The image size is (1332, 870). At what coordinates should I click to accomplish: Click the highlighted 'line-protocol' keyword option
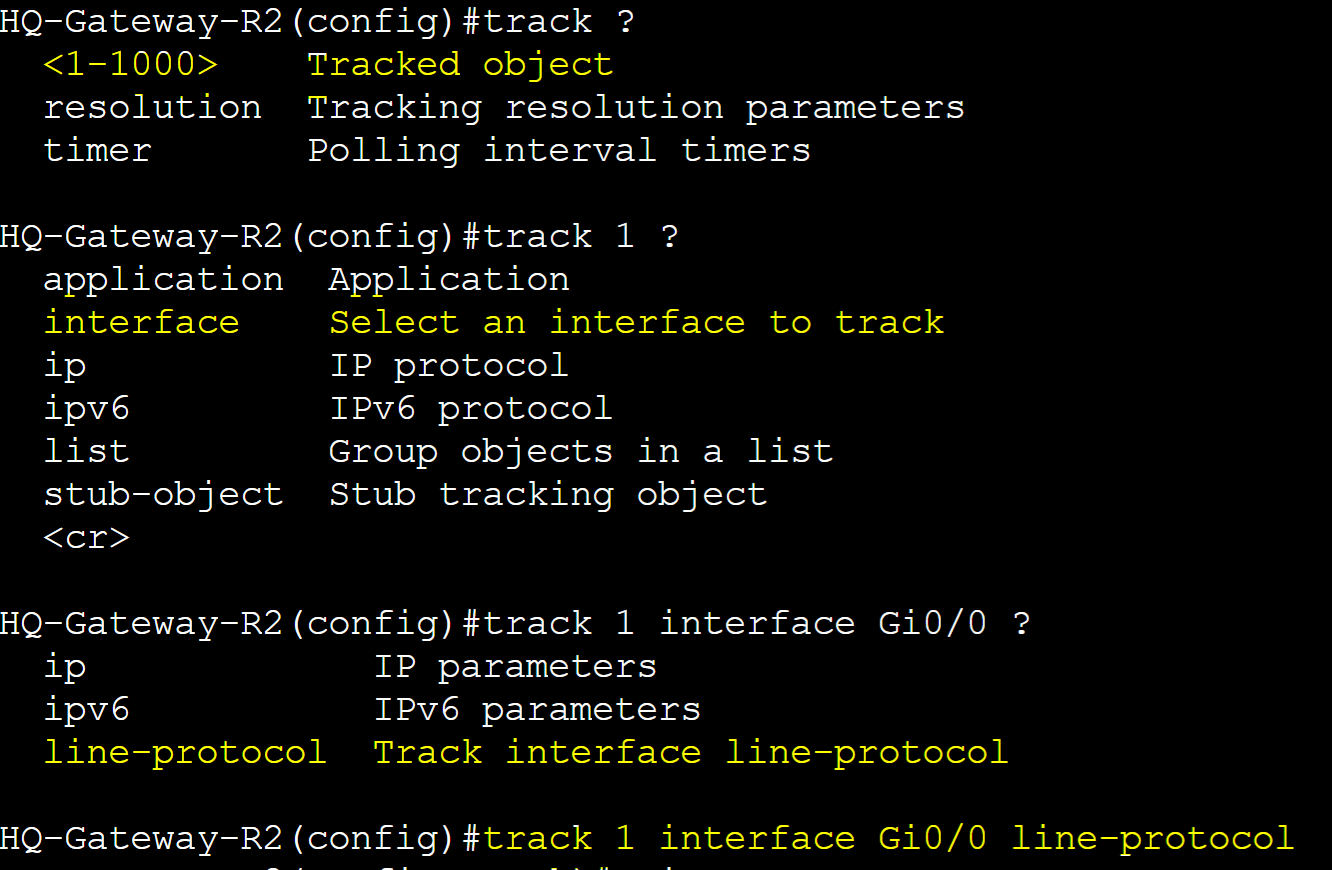tap(185, 753)
